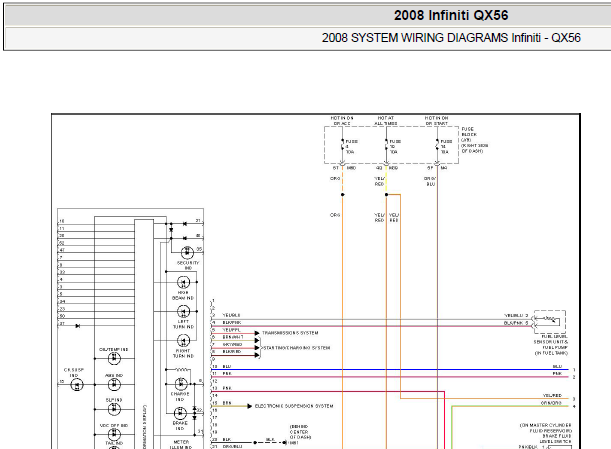611x449 pixels.
Task: Select the SLIP indicator lamp symbol
Action: coord(114,409)
